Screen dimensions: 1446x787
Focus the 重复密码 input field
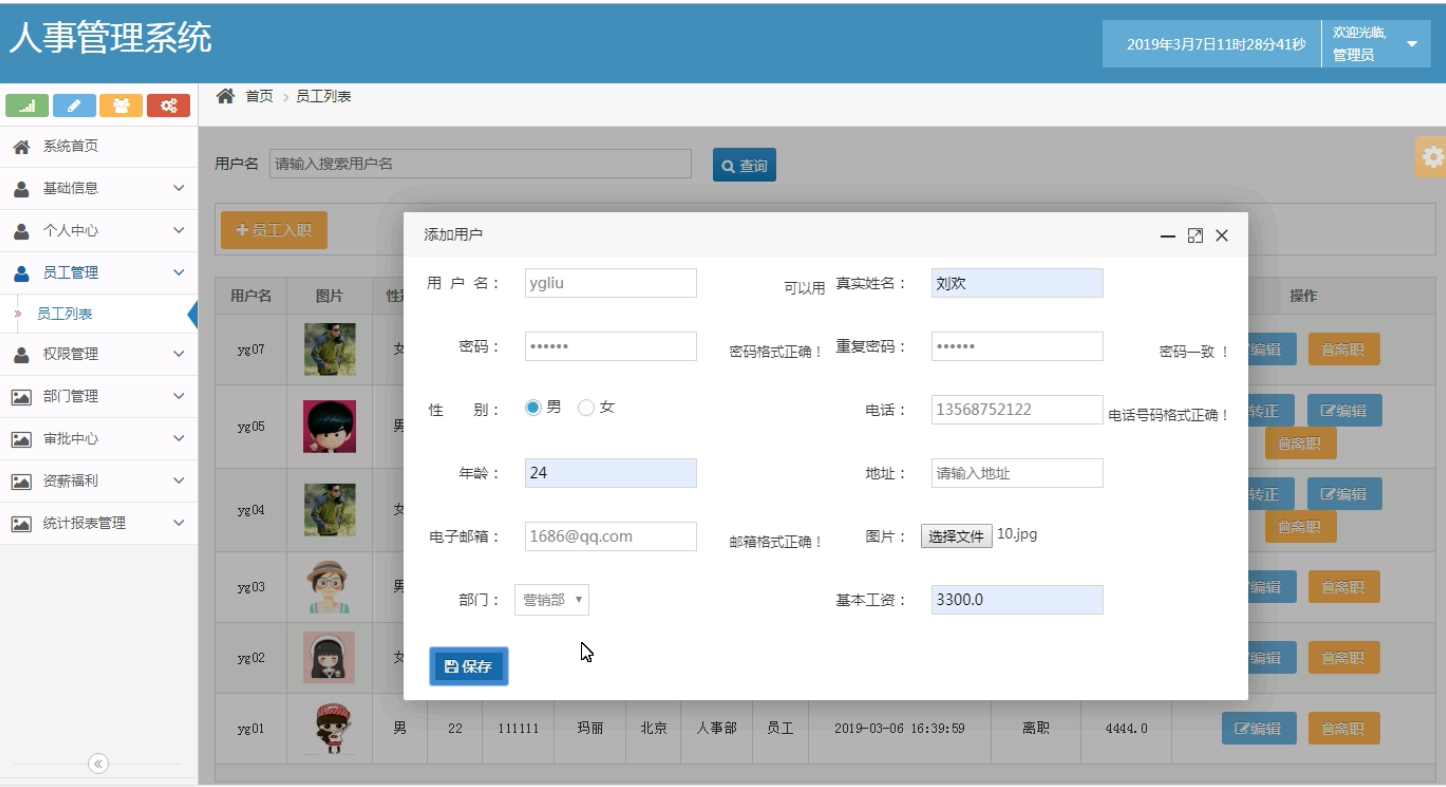(x=1017, y=346)
